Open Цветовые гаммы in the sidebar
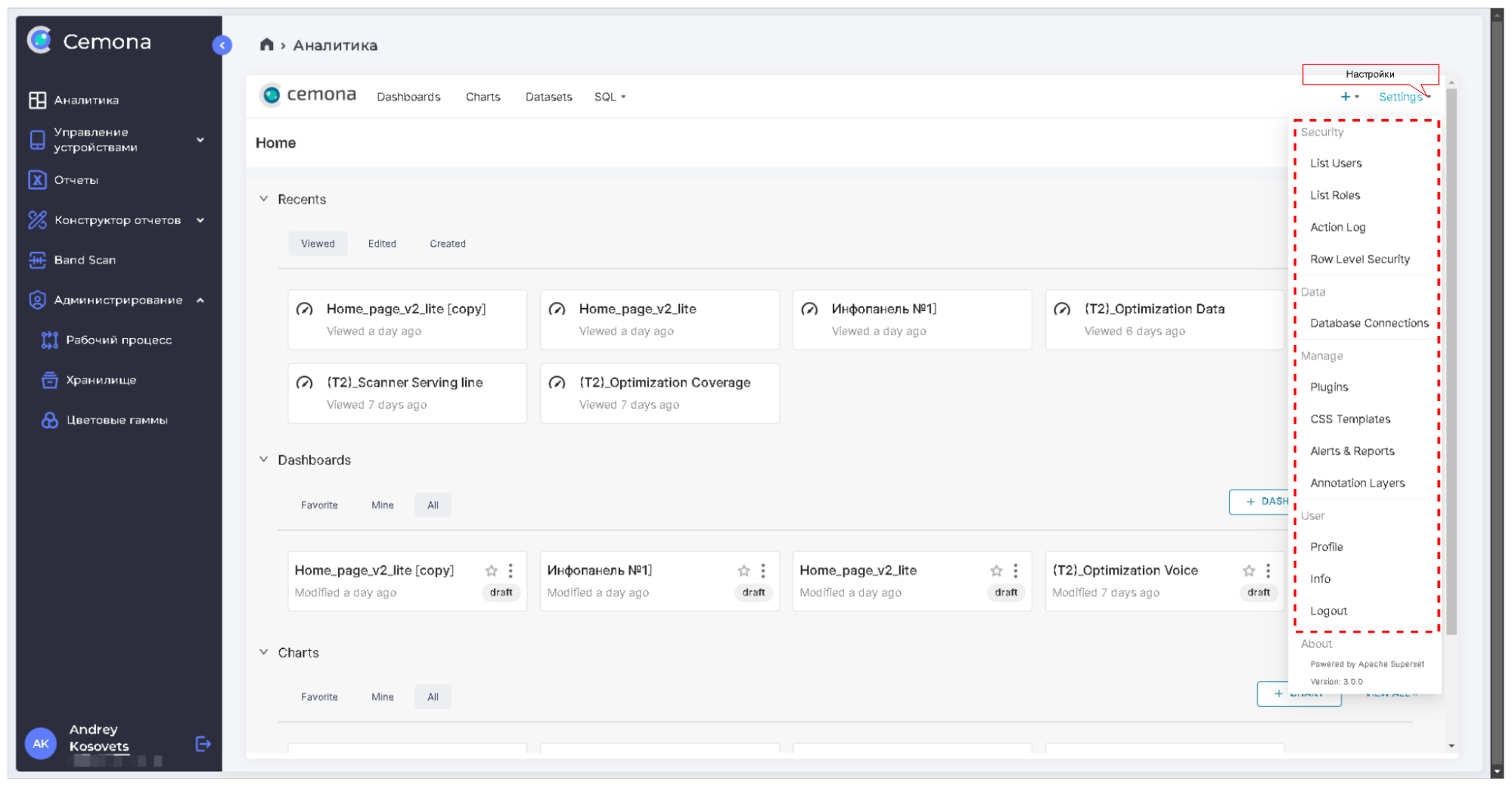Viewport: 1512px width, 787px height. pyautogui.click(x=116, y=421)
